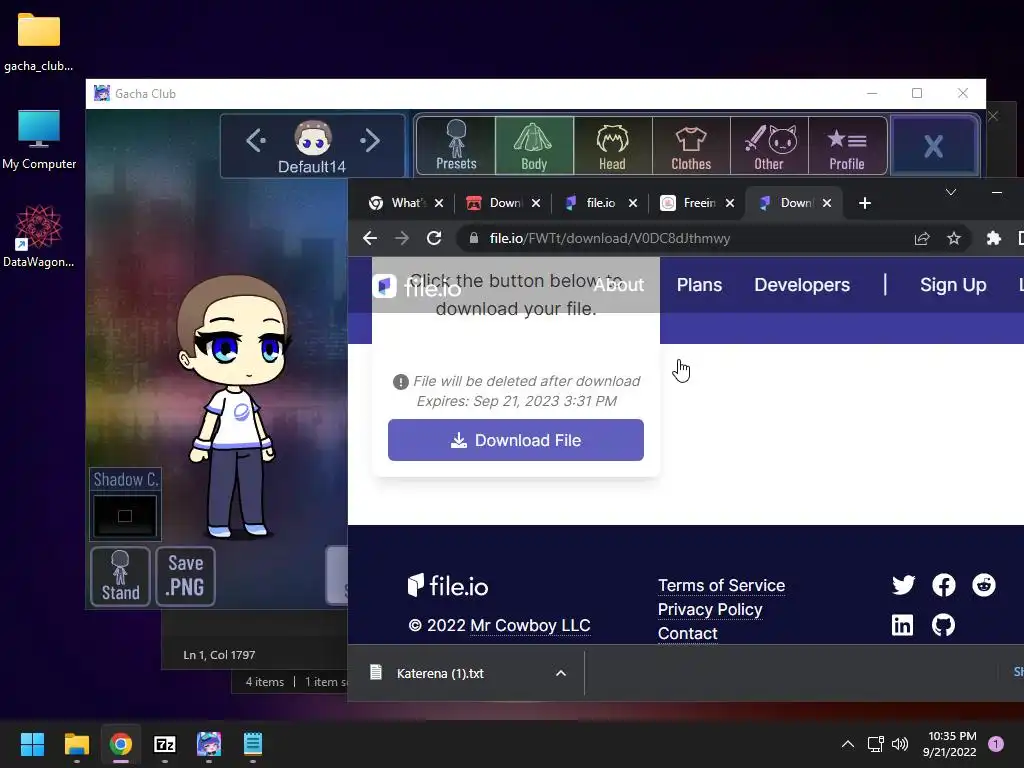This screenshot has width=1024, height=768.
Task: Click the file.io footer logo
Action: (448, 586)
